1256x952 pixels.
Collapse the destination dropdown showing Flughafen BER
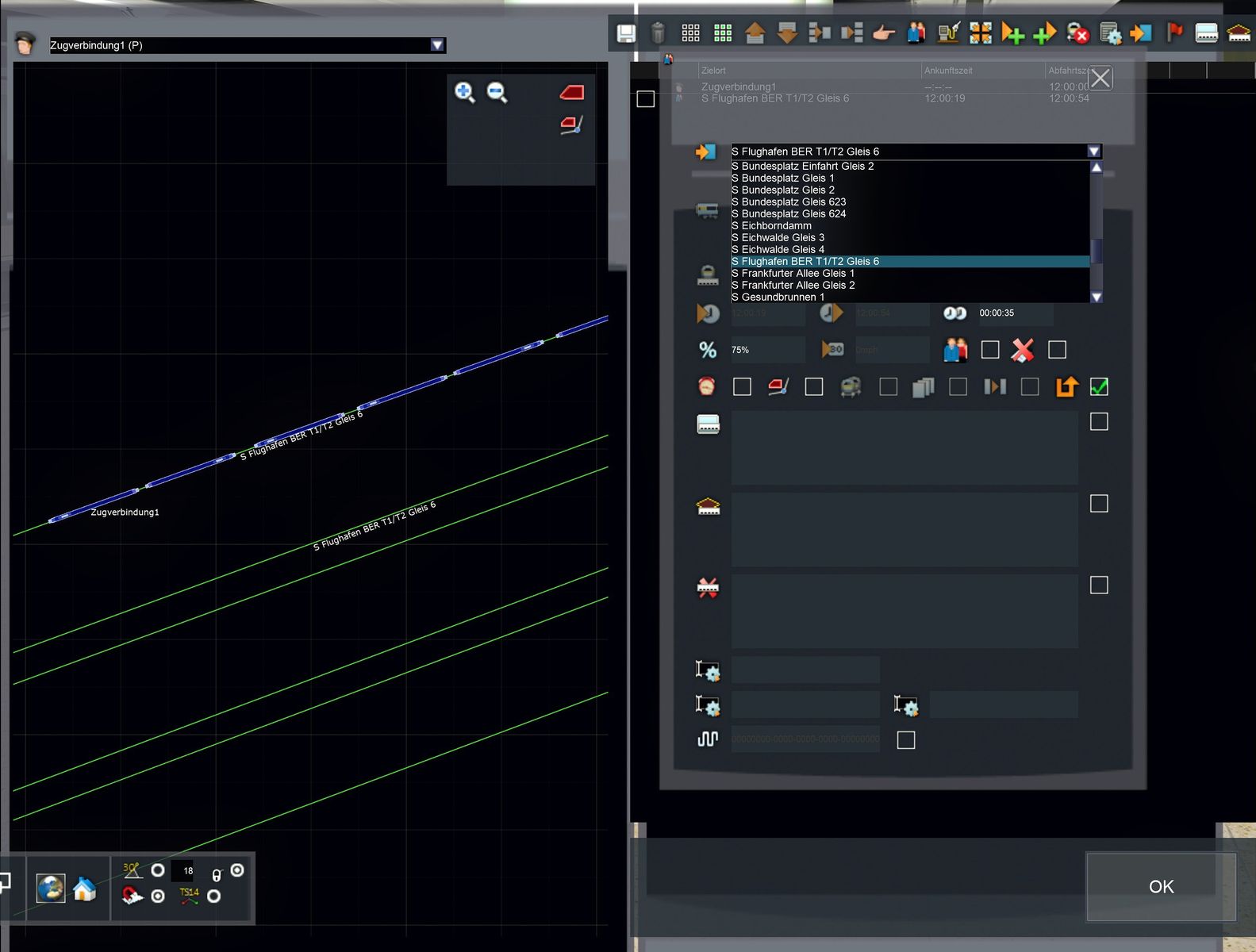pyautogui.click(x=1093, y=152)
